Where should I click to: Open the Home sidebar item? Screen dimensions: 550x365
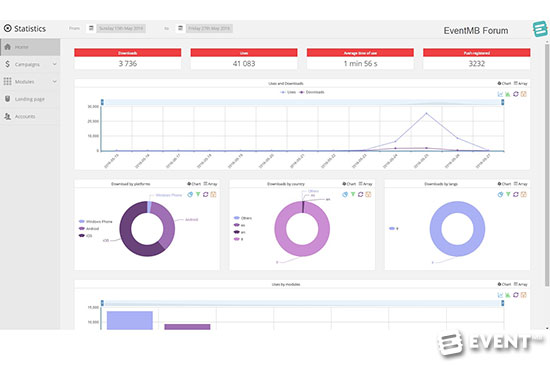(30, 47)
